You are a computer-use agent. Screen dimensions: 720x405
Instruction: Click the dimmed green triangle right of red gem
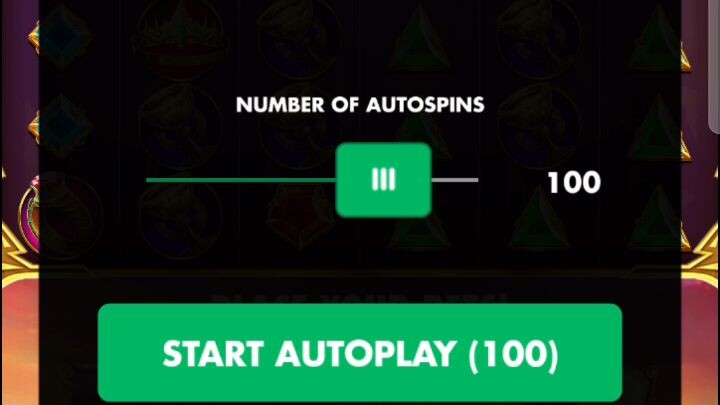pyautogui.click(x=419, y=216)
